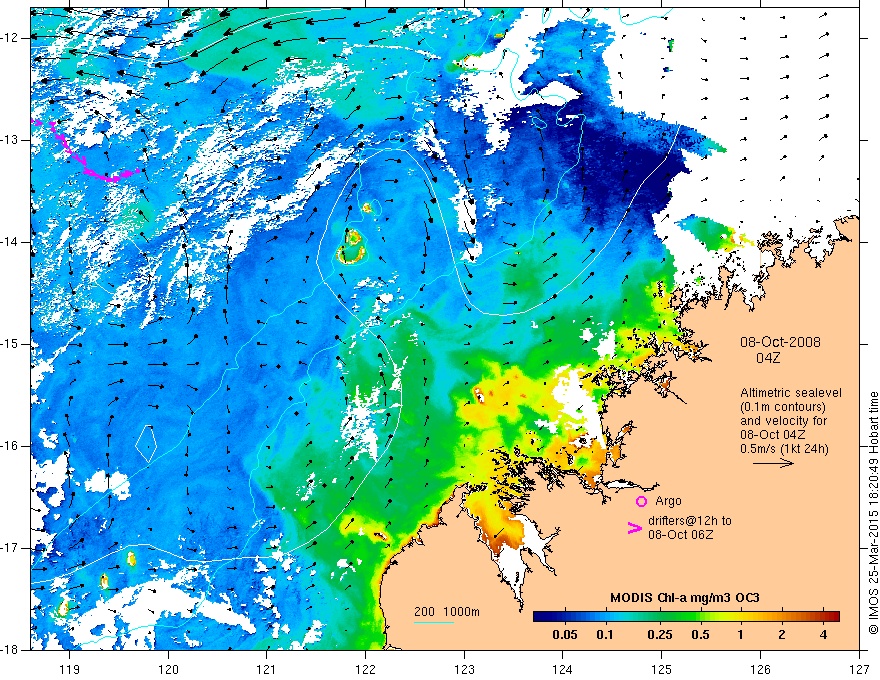Click the longitude axis label '119'

pyautogui.click(x=69, y=669)
